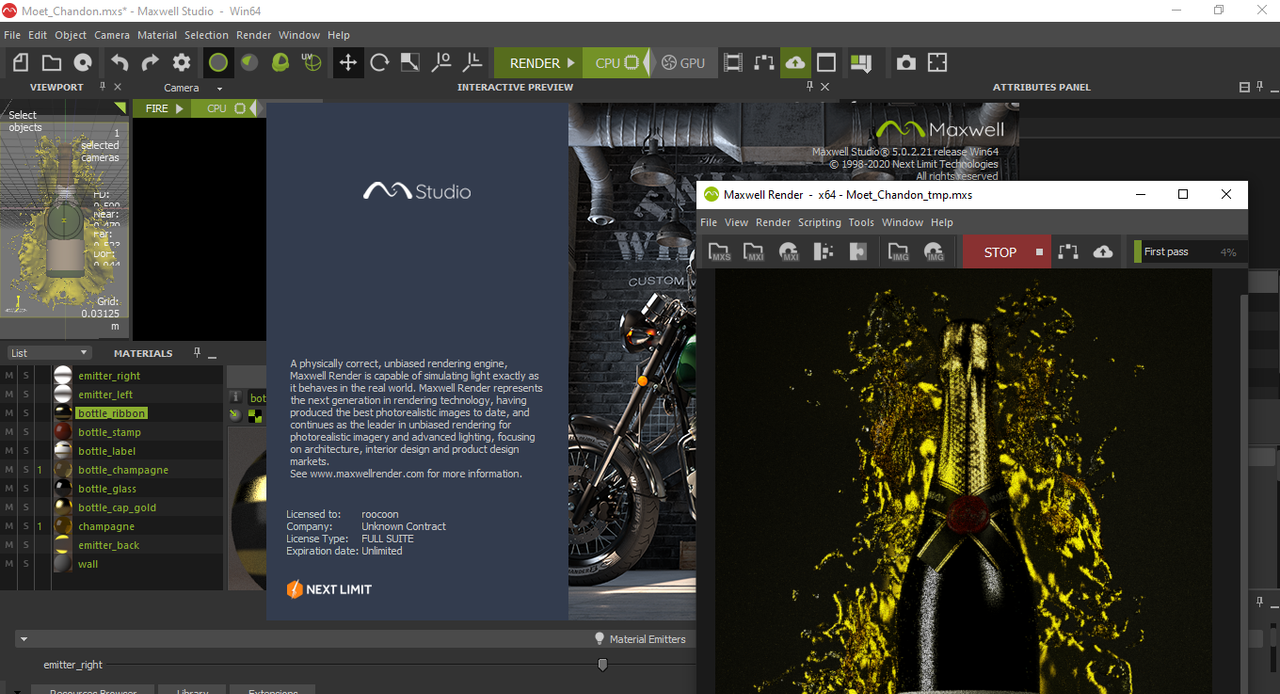This screenshot has height=694, width=1280.
Task: Click the Redo arrow in Studio toolbar
Action: (x=150, y=63)
